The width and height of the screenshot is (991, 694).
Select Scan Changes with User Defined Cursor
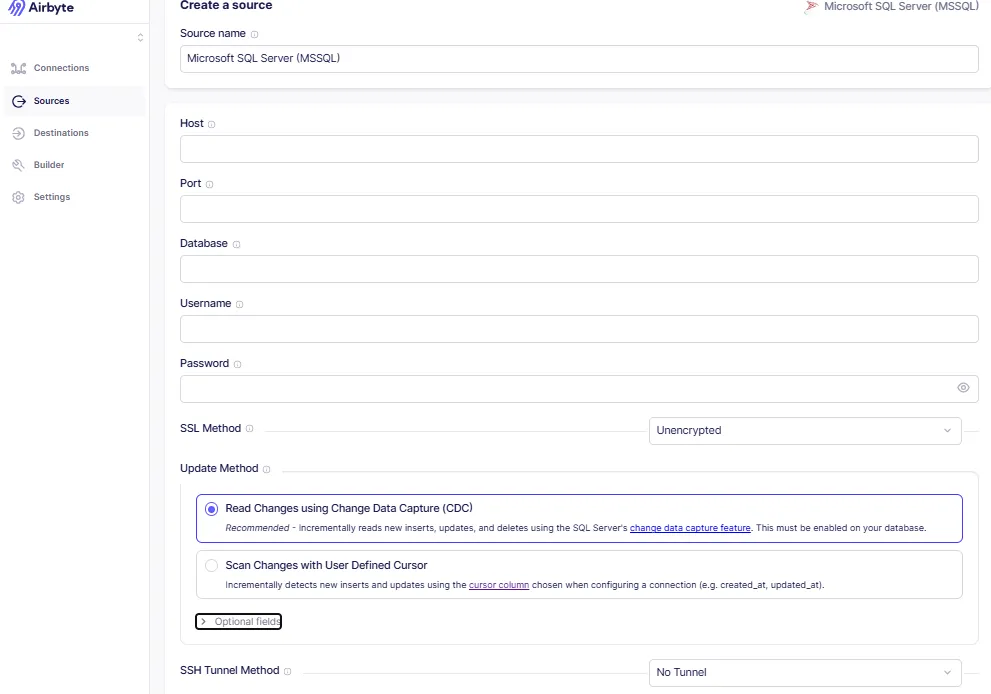click(212, 566)
